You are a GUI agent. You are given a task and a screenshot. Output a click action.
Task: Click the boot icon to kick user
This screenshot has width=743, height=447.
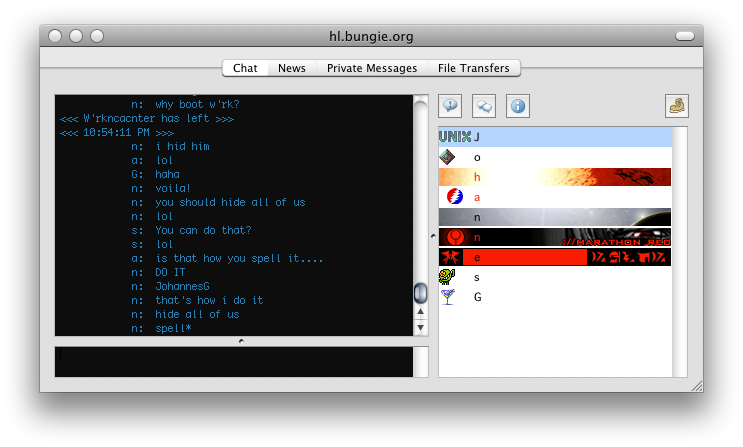pos(677,105)
